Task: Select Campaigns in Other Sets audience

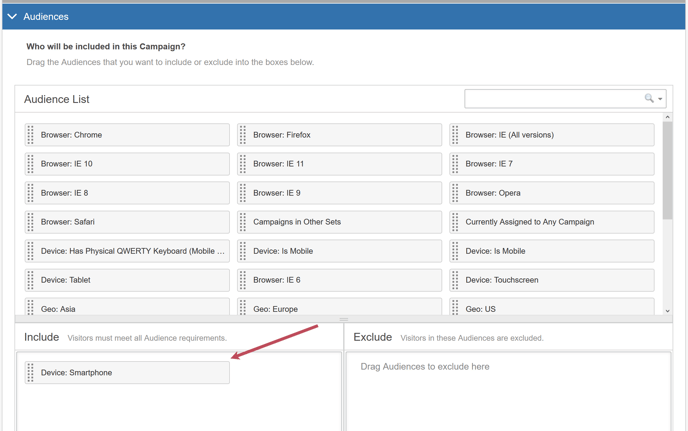Action: point(339,222)
